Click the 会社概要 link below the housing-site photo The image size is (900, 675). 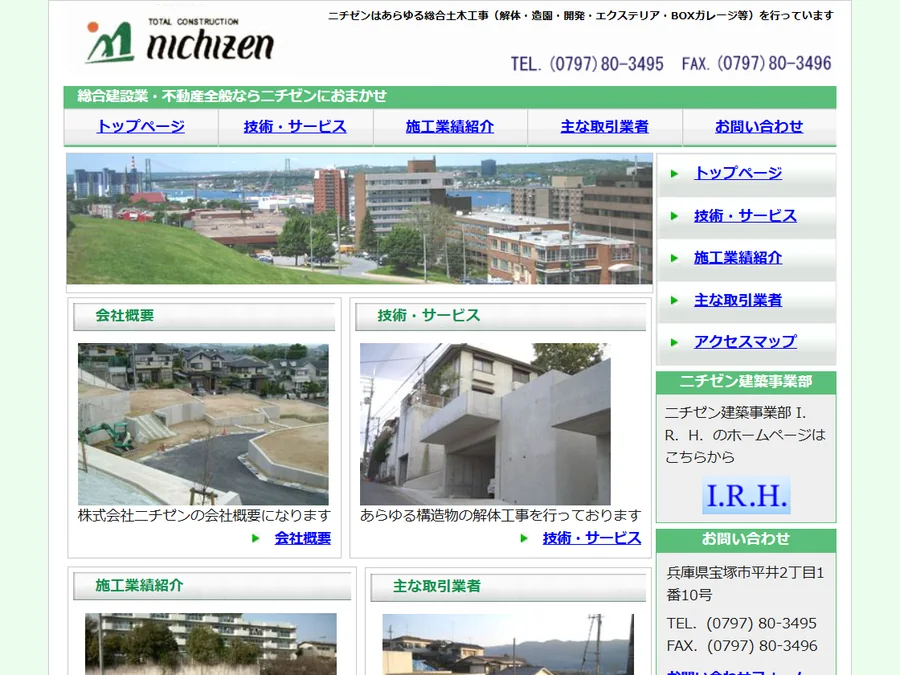tap(302, 538)
